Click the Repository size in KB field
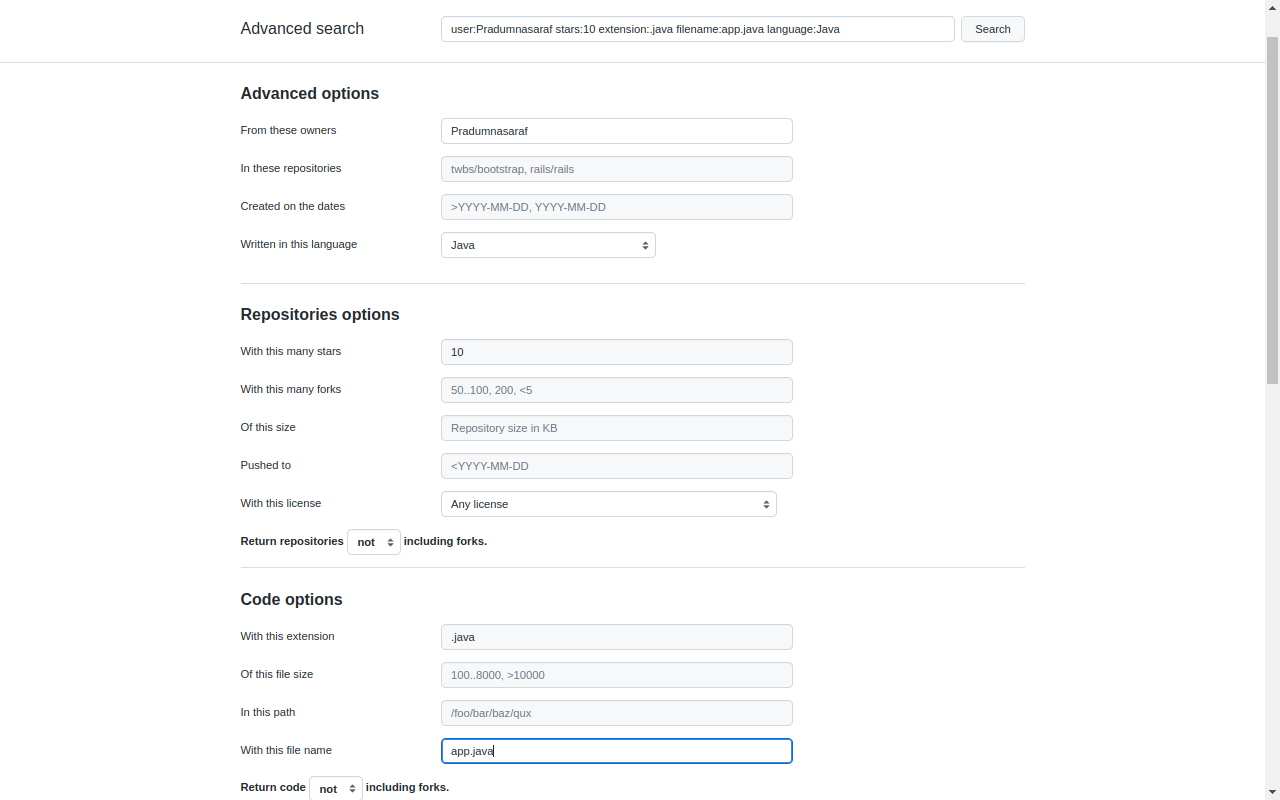The image size is (1280, 800). [x=616, y=428]
